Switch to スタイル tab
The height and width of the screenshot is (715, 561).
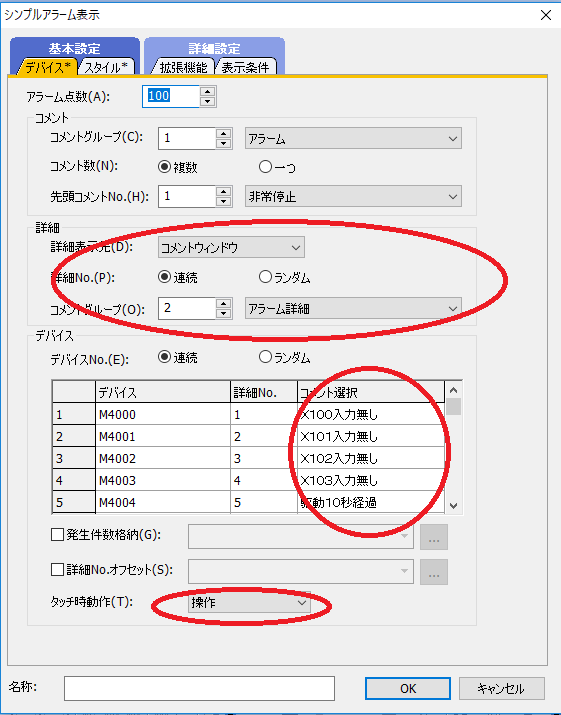[x=106, y=67]
